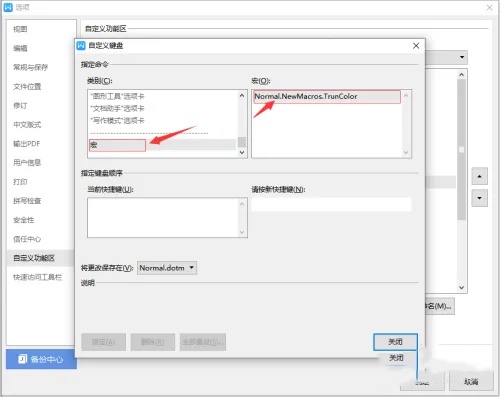Select "文档助手"选项卡 category
The width and height of the screenshot is (500, 397).
[x=117, y=108]
